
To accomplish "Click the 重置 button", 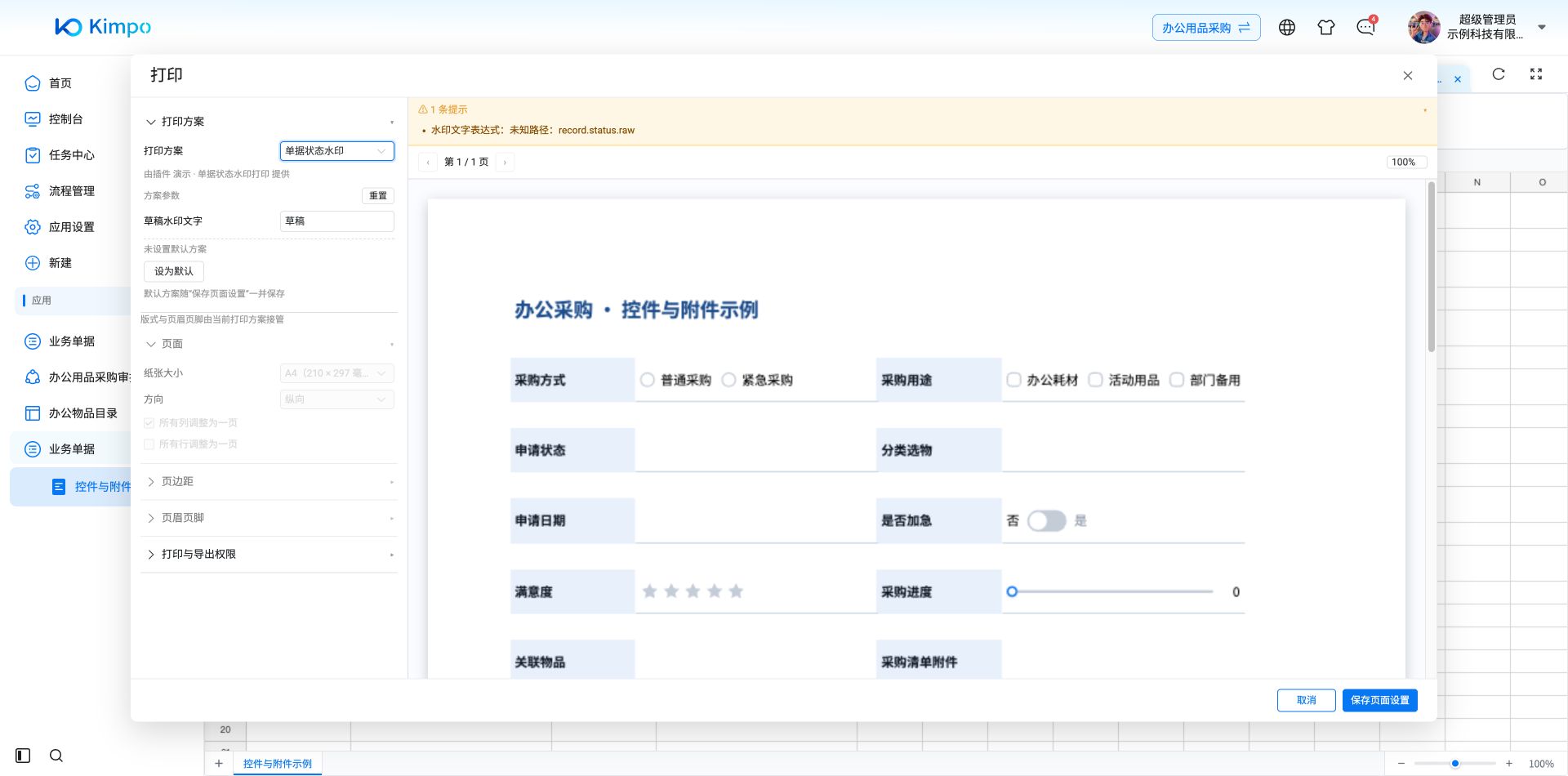I will pyautogui.click(x=378, y=196).
